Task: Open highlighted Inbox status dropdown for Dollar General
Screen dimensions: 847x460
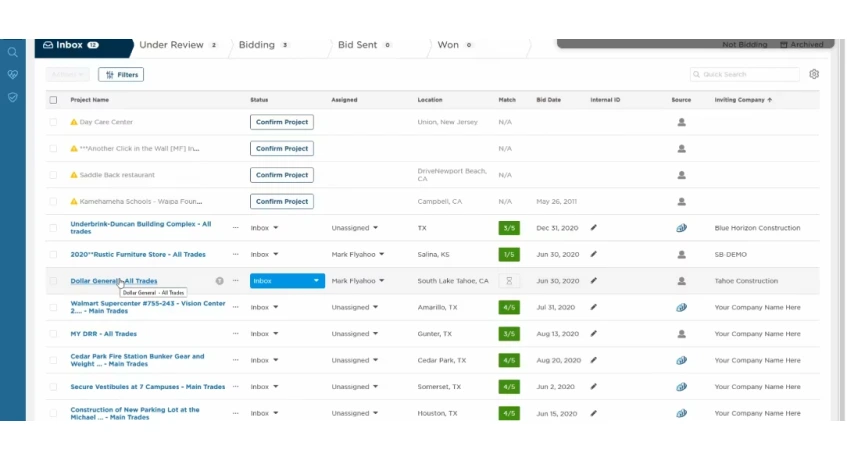Action: click(x=287, y=281)
